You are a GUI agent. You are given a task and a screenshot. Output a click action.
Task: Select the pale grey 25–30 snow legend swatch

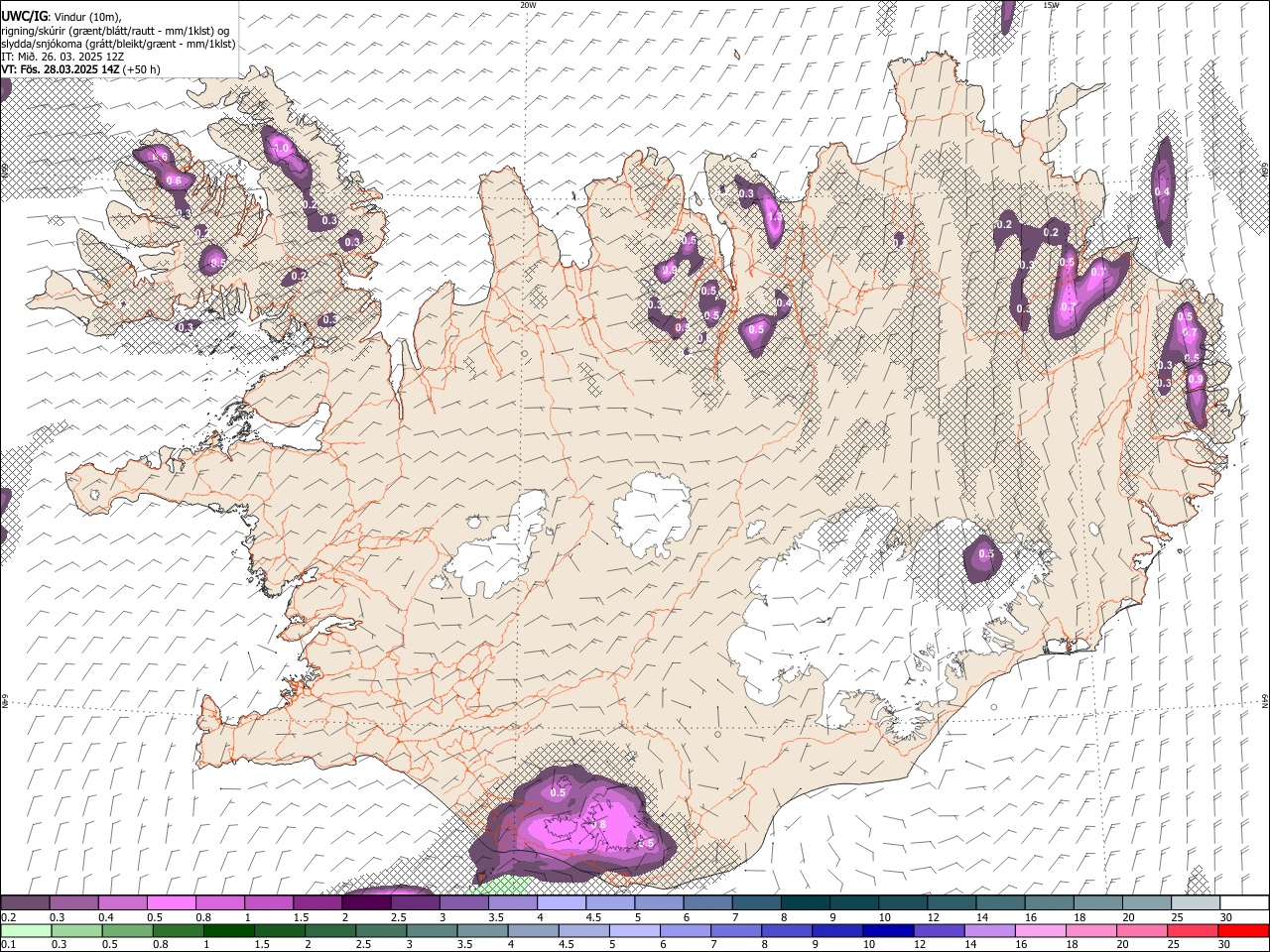point(1195,903)
